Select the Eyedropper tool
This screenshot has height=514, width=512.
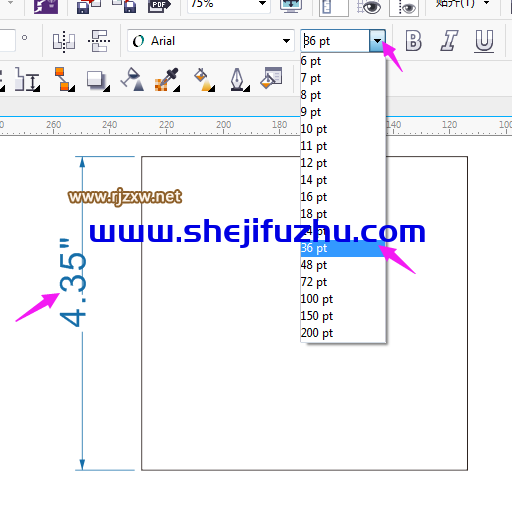[167, 79]
